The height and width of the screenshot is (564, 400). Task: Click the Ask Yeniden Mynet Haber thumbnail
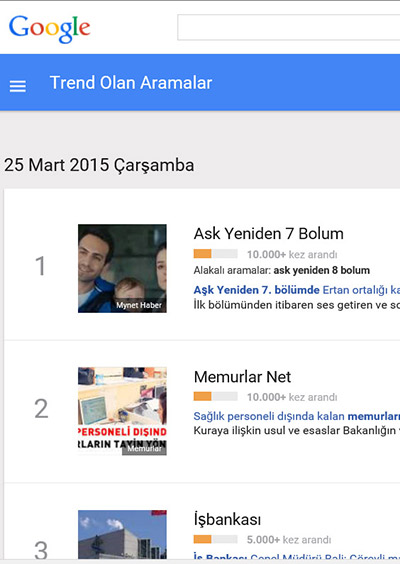point(122,268)
